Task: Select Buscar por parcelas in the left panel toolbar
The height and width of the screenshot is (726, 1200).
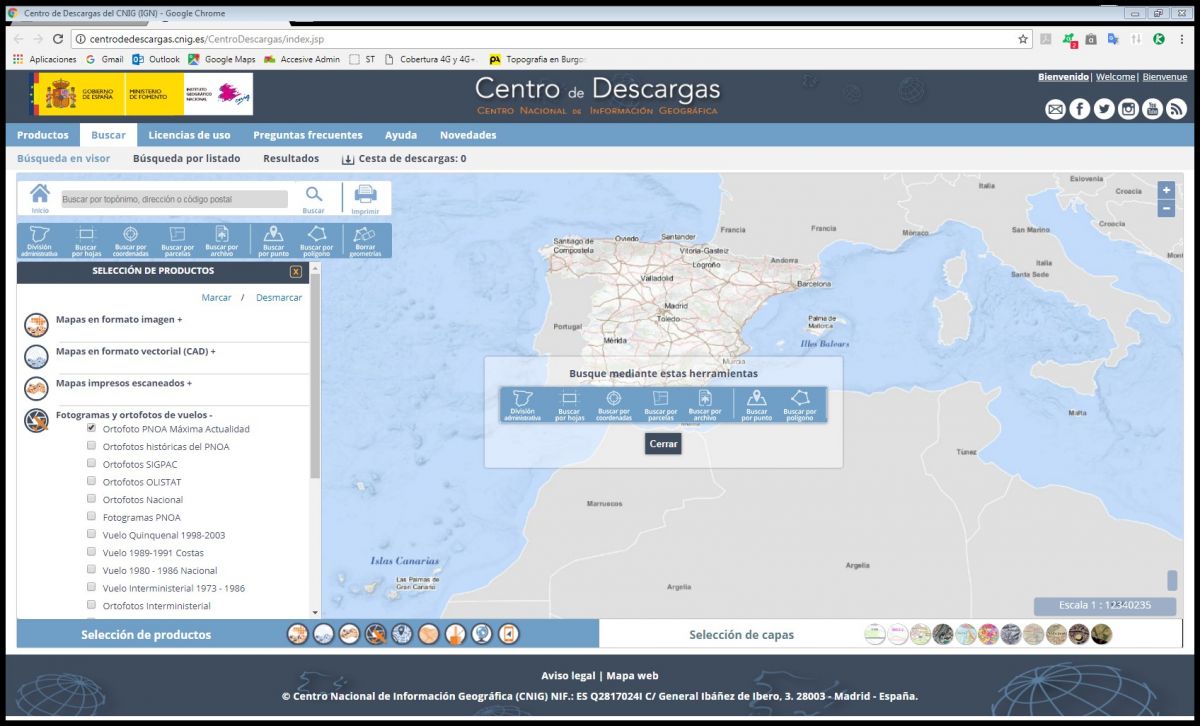Action: (177, 240)
